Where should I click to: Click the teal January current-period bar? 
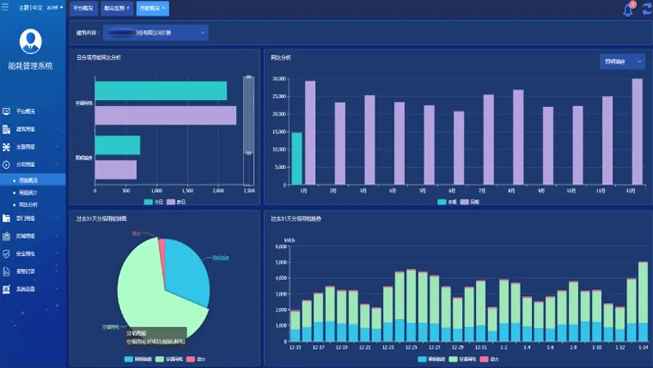[297, 159]
